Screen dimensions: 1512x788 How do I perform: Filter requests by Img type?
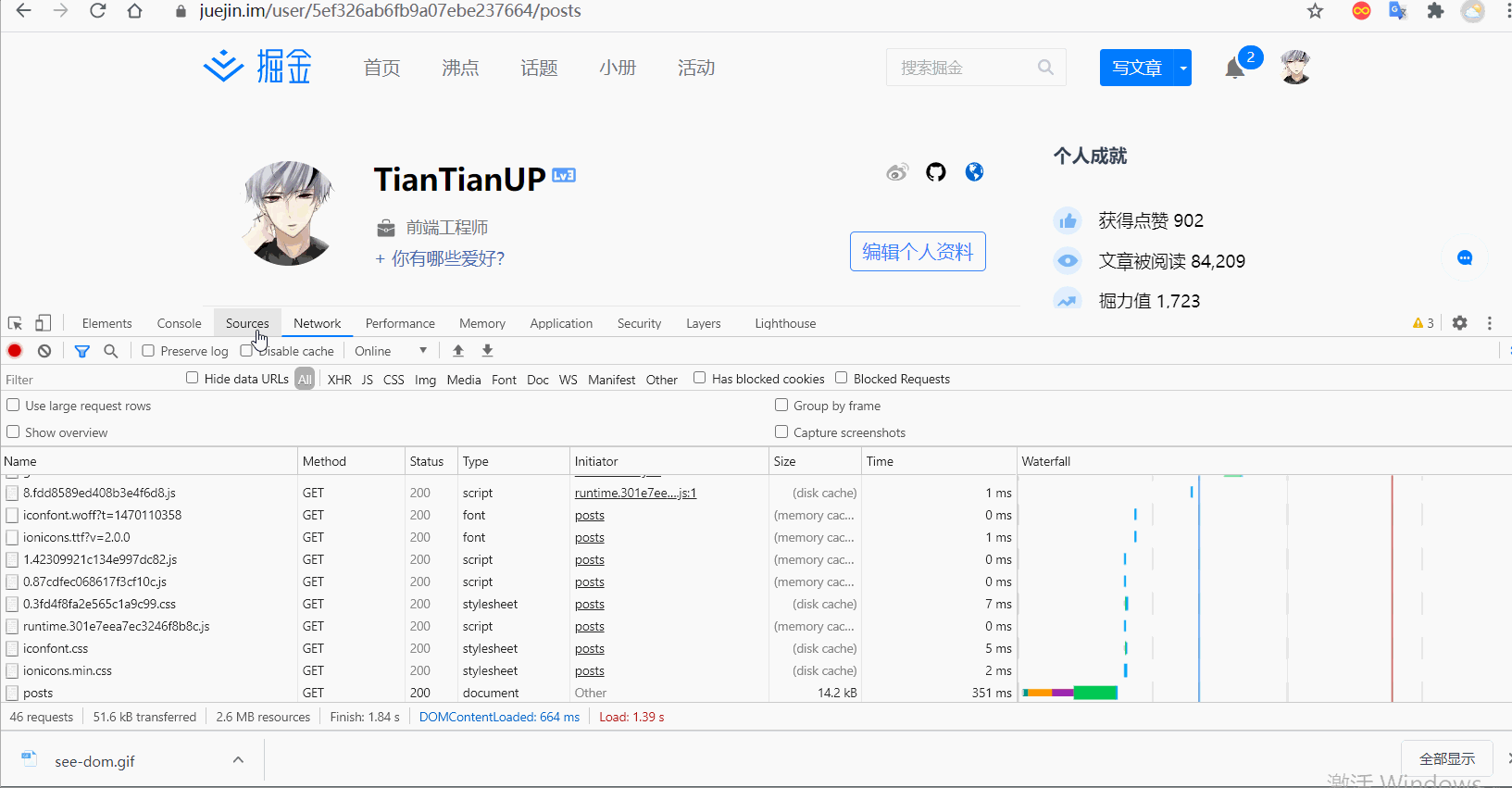pyautogui.click(x=425, y=380)
